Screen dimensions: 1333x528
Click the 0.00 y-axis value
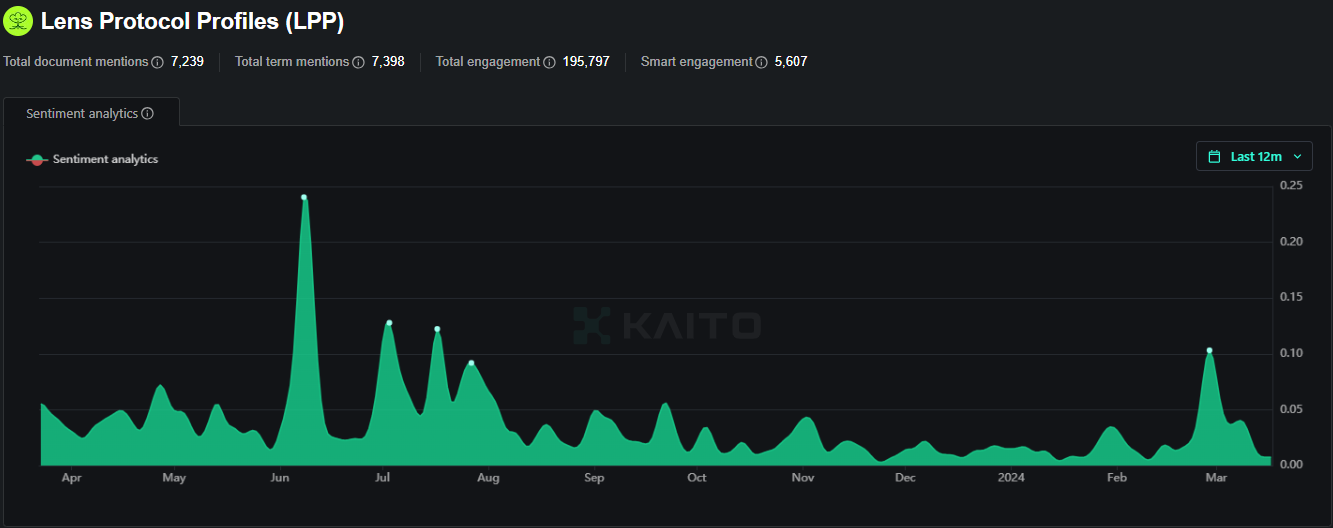pyautogui.click(x=1291, y=465)
